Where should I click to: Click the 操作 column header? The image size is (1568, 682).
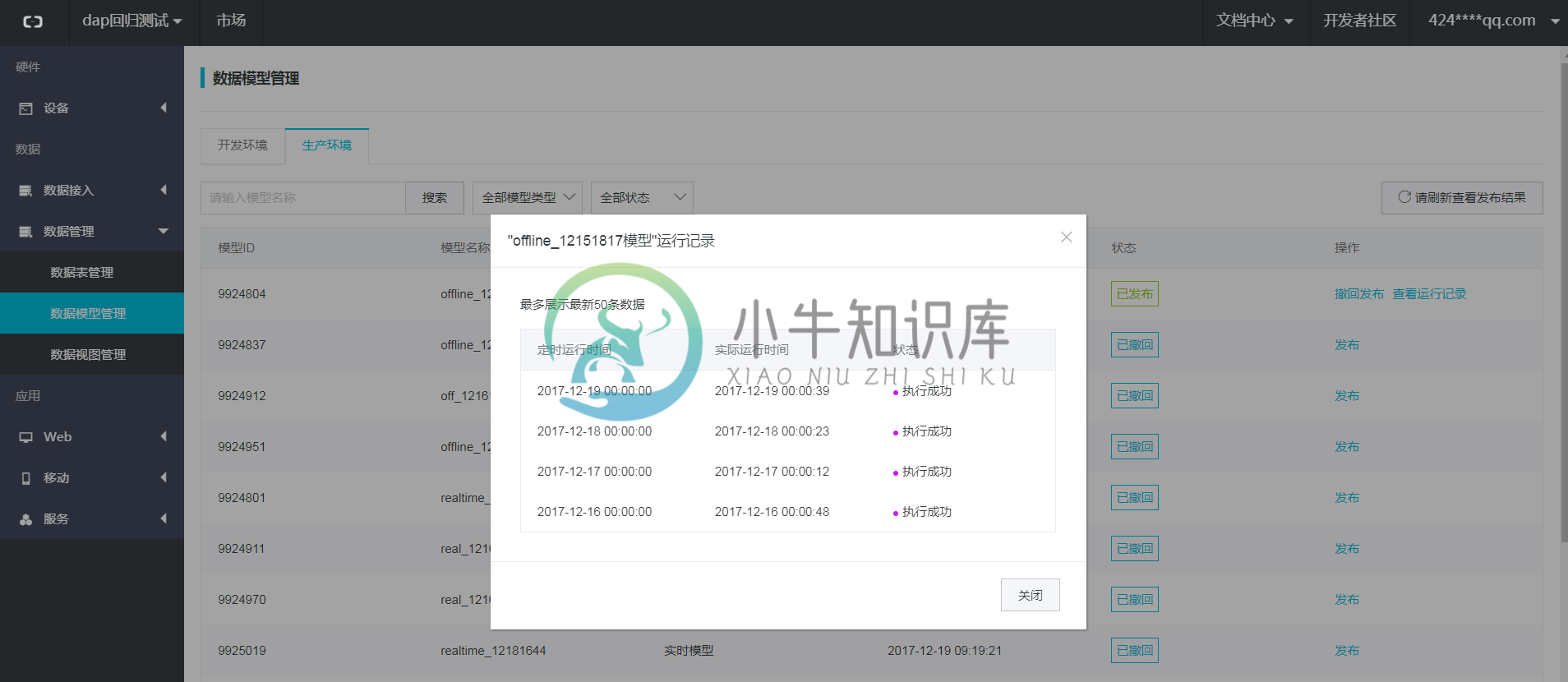tap(1347, 248)
